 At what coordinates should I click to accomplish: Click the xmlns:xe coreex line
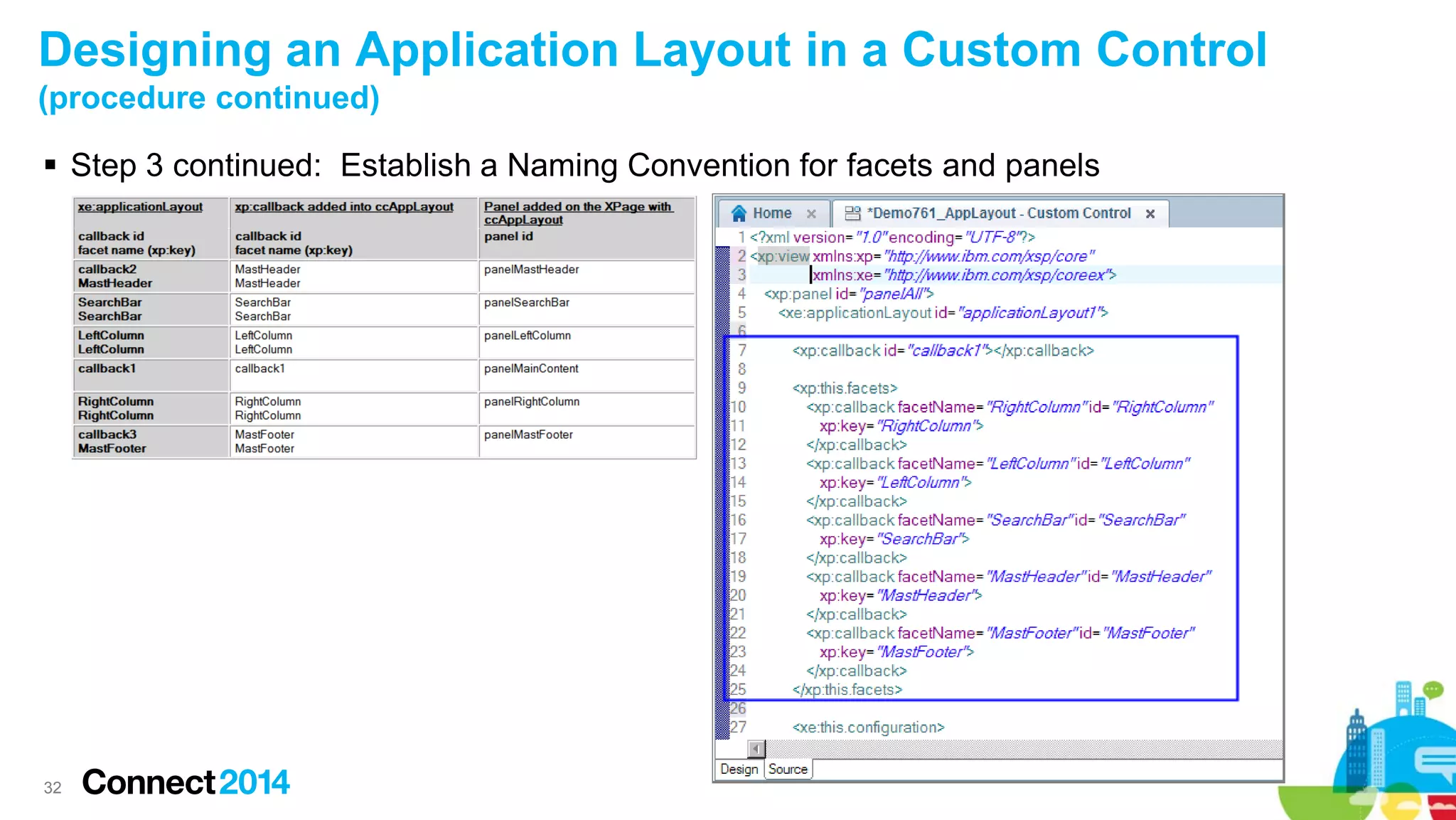tap(964, 275)
